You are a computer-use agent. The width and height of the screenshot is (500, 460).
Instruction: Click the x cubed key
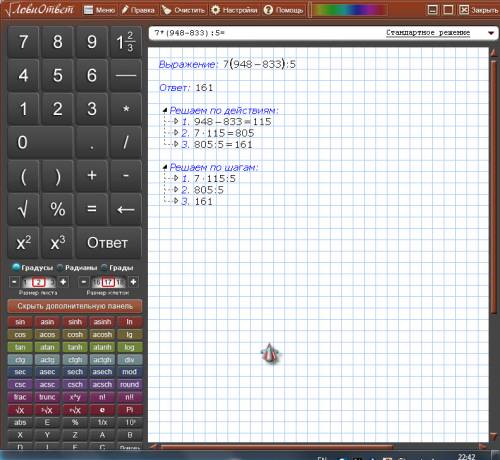[x=57, y=243]
